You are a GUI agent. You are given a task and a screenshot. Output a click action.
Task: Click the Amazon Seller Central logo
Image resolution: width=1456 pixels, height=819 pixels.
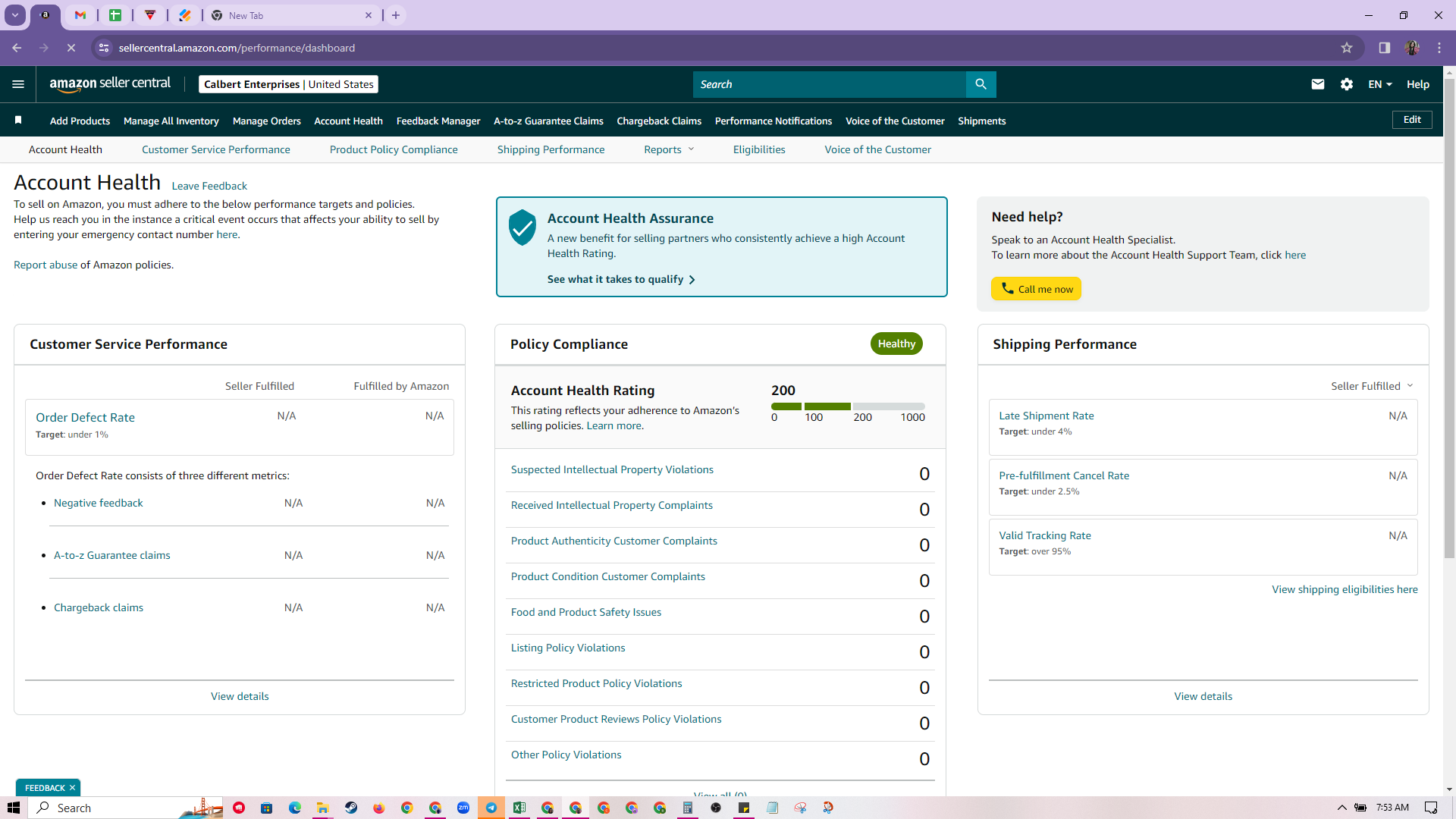tap(110, 84)
